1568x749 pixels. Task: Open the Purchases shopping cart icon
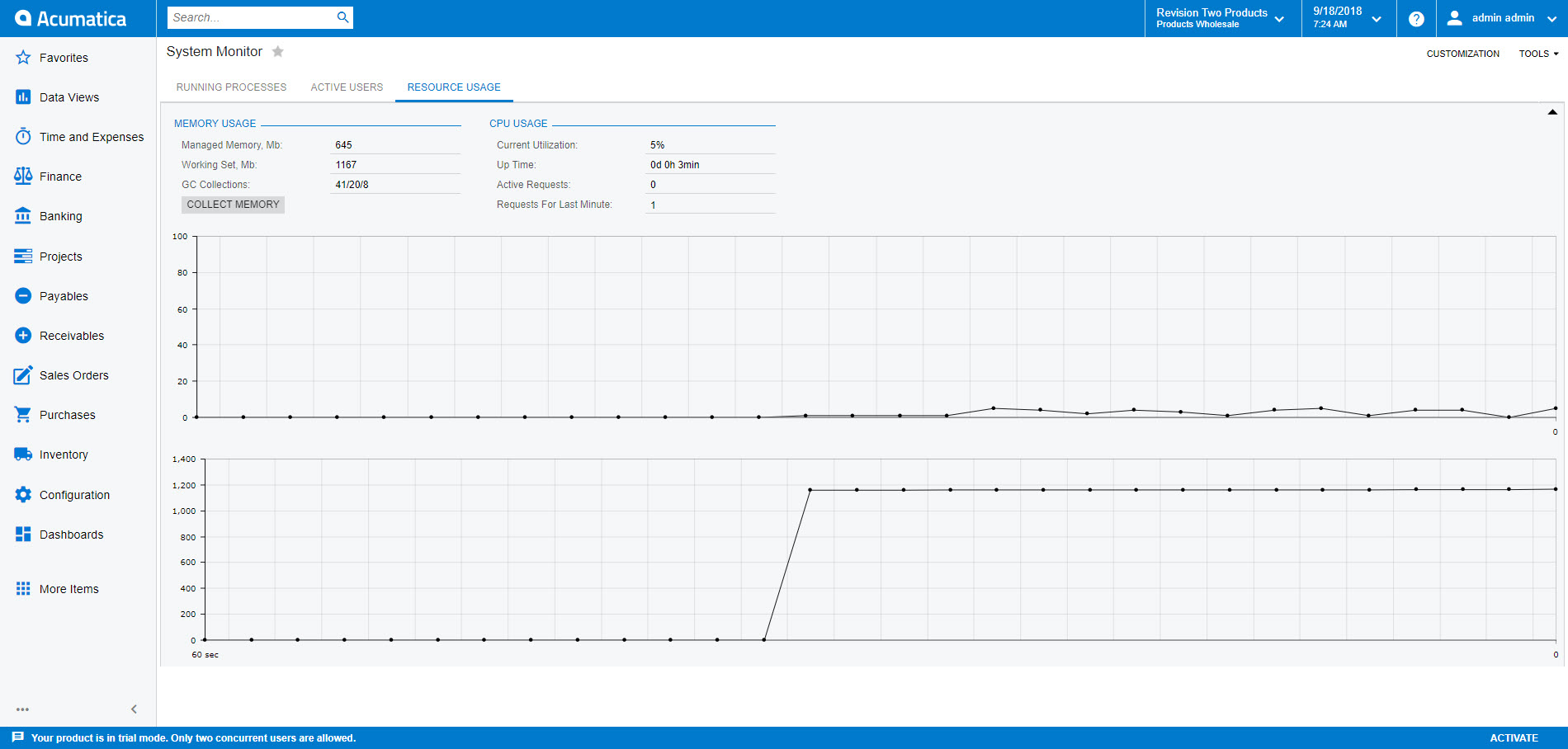23,415
